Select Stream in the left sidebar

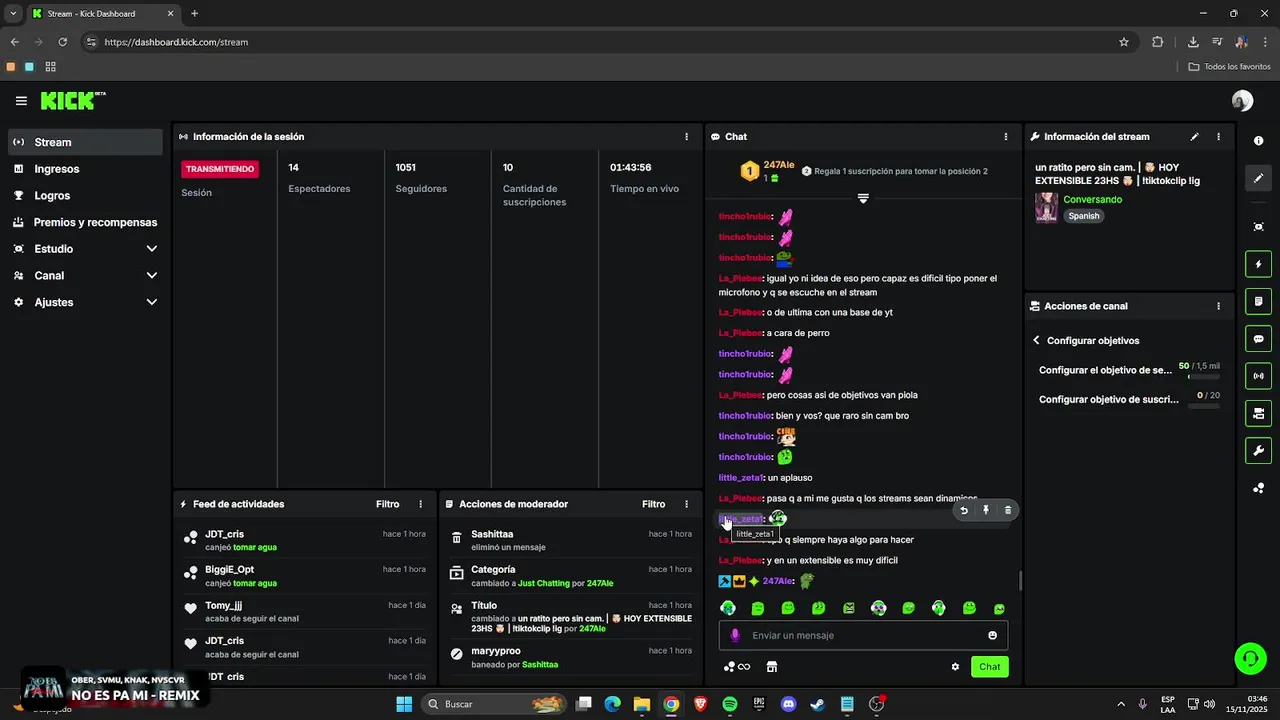click(85, 142)
